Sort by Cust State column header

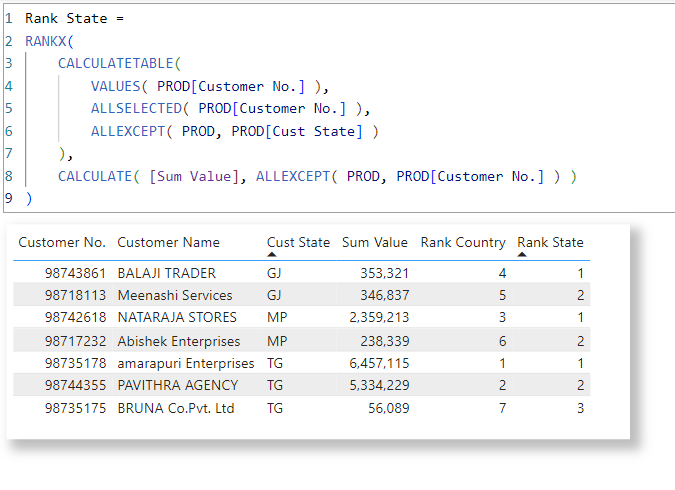click(298, 242)
